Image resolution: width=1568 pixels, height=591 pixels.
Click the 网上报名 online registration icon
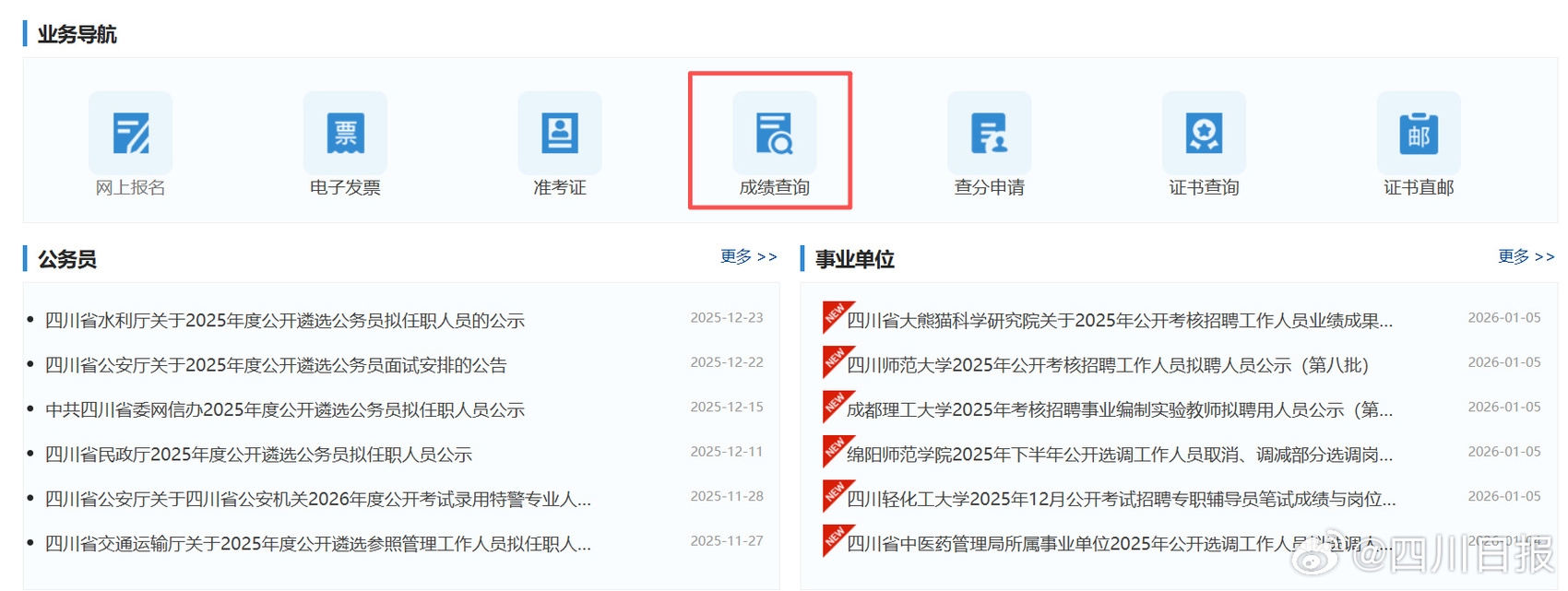click(x=130, y=135)
